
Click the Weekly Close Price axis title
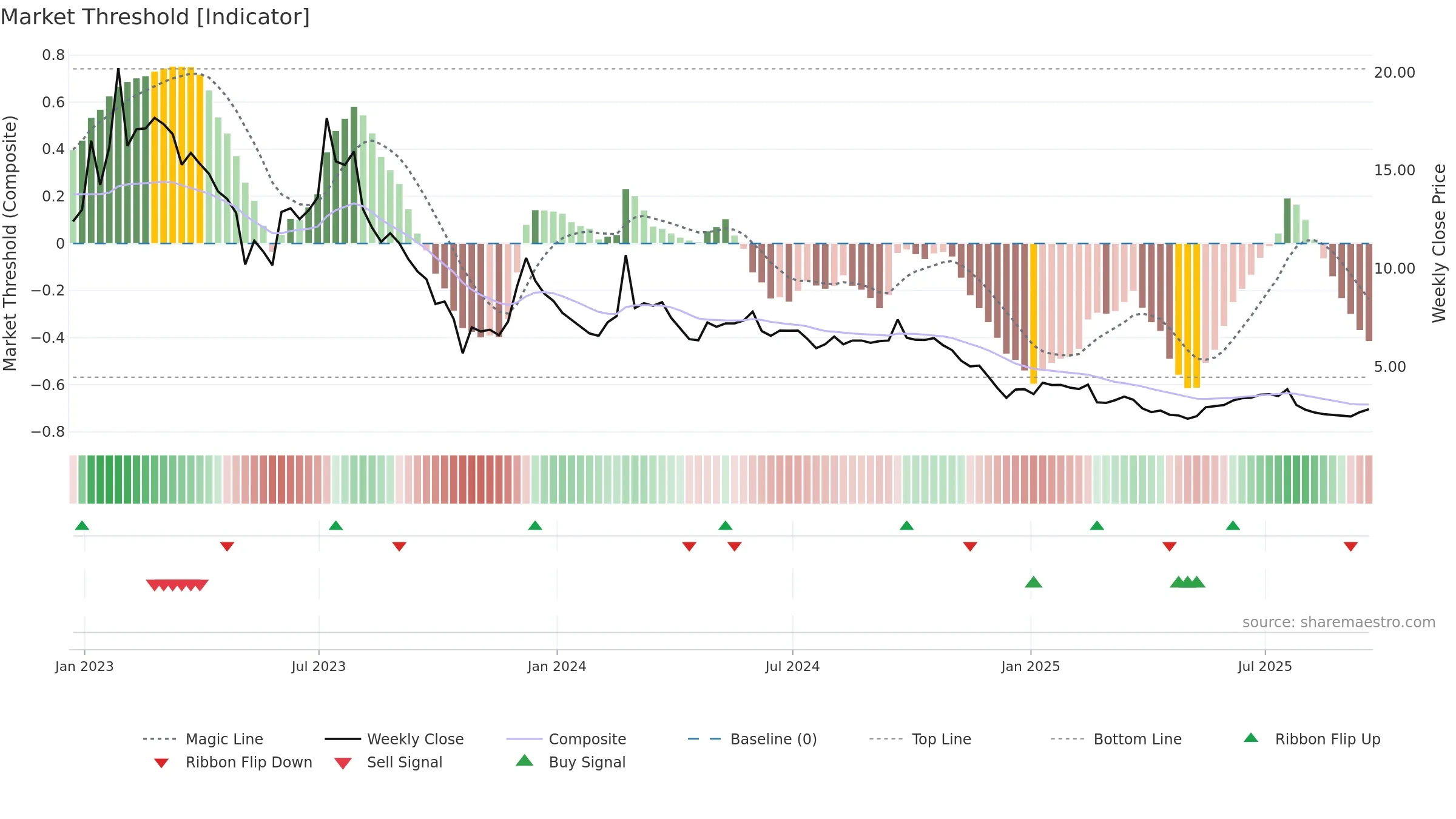tap(1439, 243)
